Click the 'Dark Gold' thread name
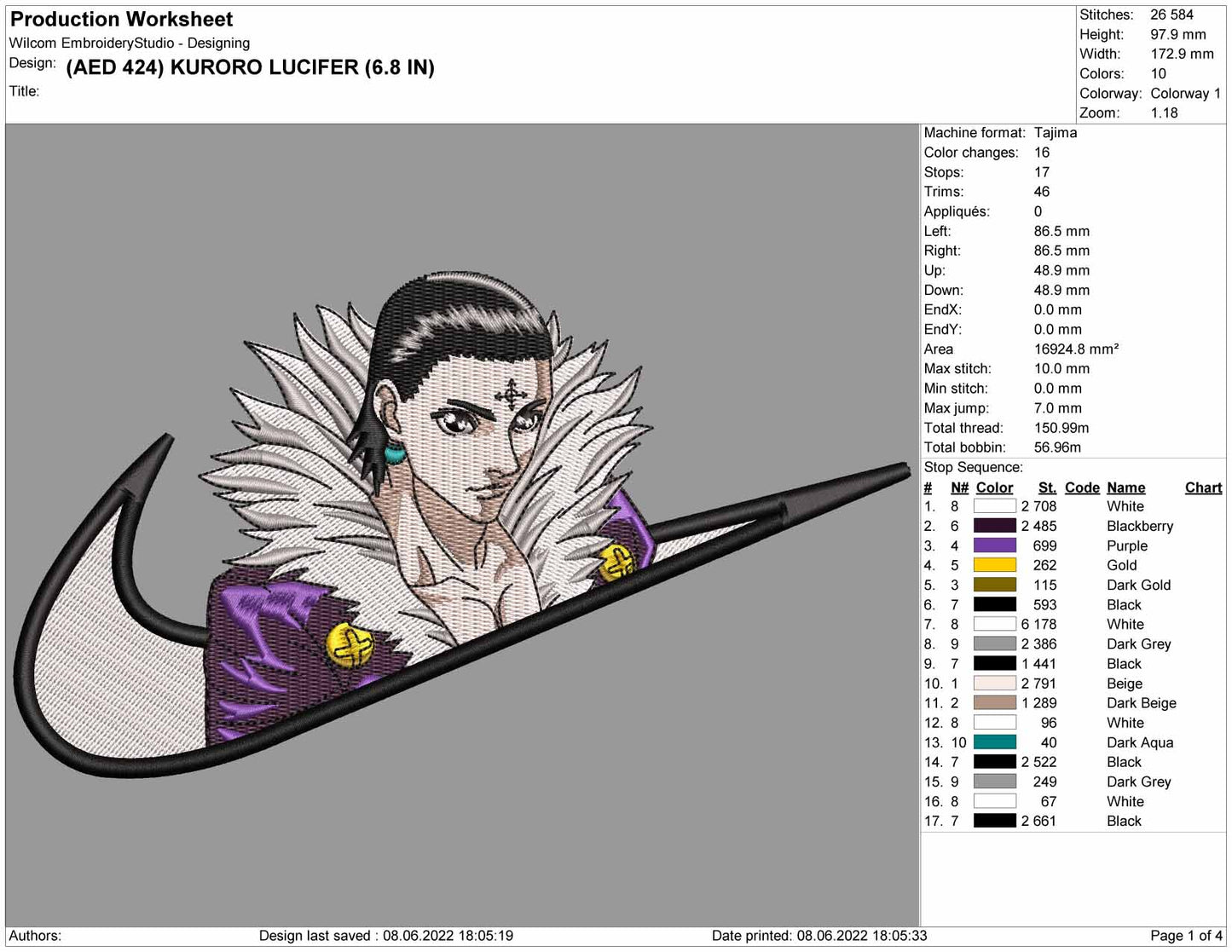This screenshot has width=1232, height=952. pos(1138,585)
